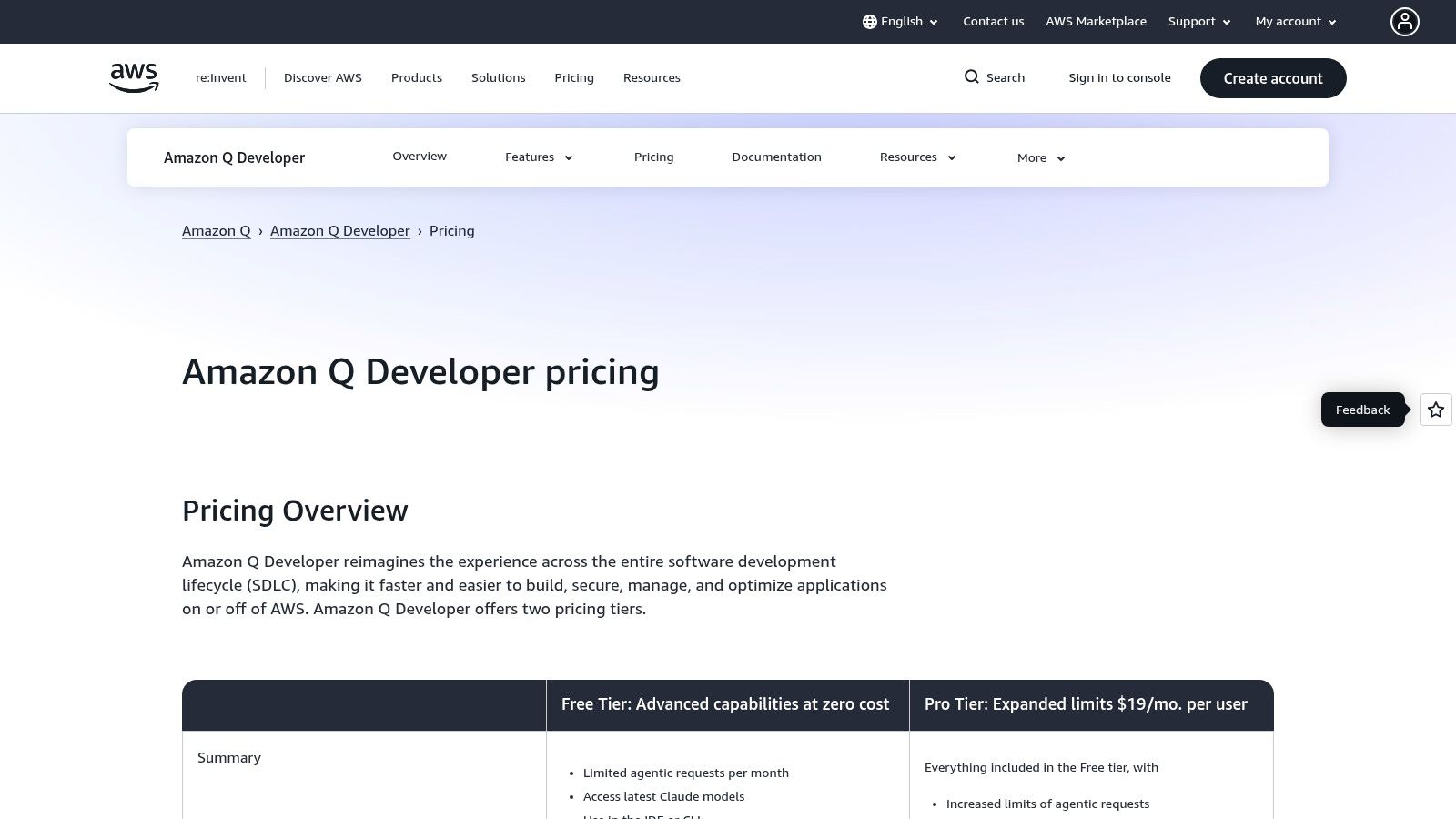This screenshot has height=819, width=1456.
Task: Click the globe language icon
Action: (x=870, y=22)
